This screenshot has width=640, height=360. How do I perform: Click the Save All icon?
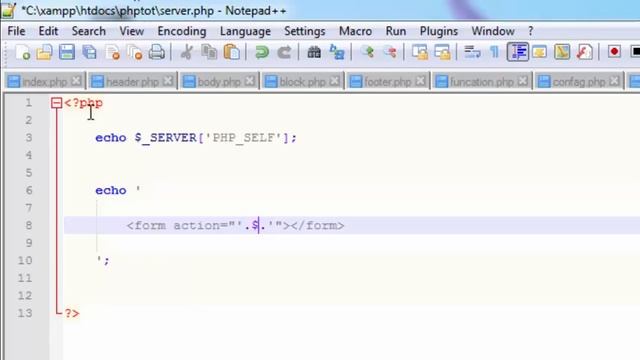tap(89, 52)
